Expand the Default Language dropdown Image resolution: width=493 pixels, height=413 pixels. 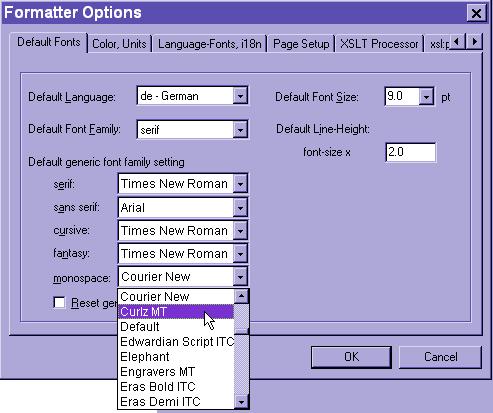[x=240, y=96]
